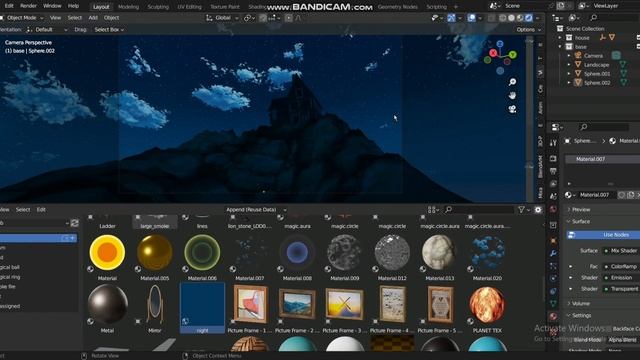Image resolution: width=640 pixels, height=360 pixels.
Task: Open Global transform orientation dropdown
Action: coord(222,18)
